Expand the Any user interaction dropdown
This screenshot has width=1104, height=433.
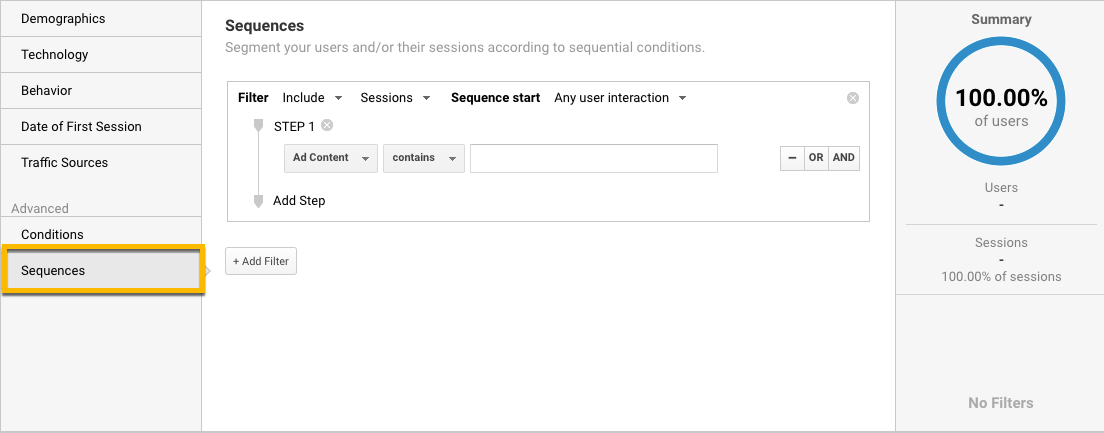620,98
